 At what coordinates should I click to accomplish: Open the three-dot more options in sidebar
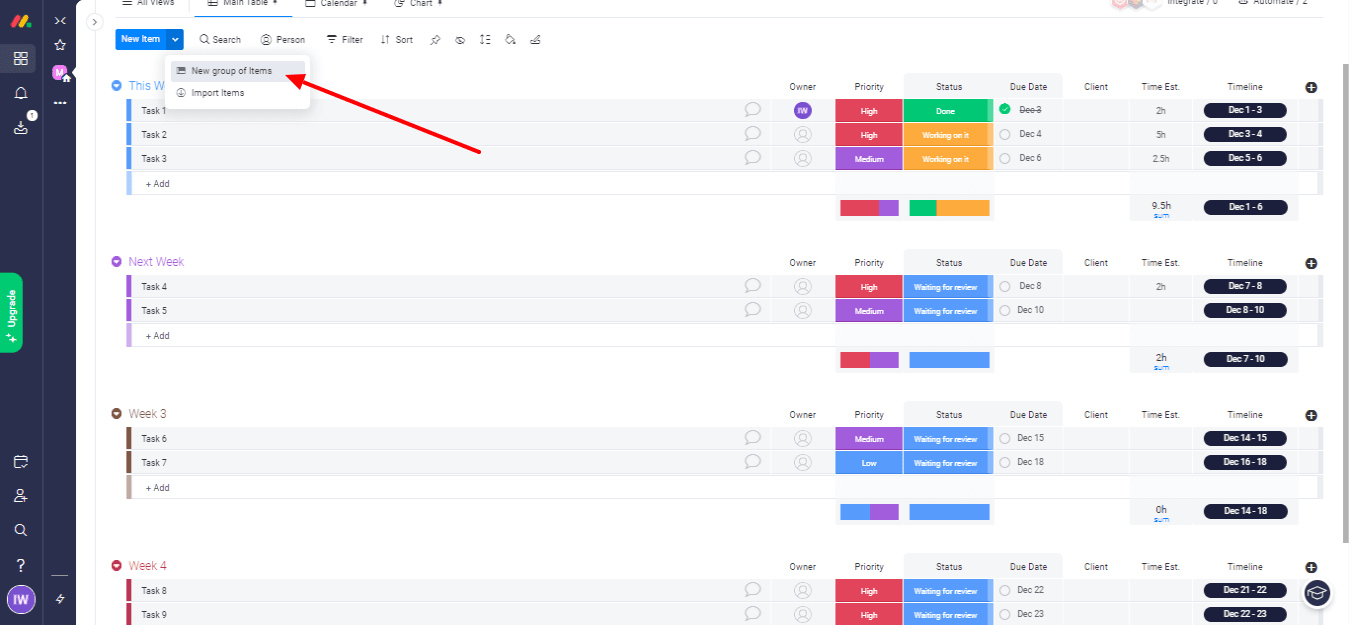click(60, 102)
